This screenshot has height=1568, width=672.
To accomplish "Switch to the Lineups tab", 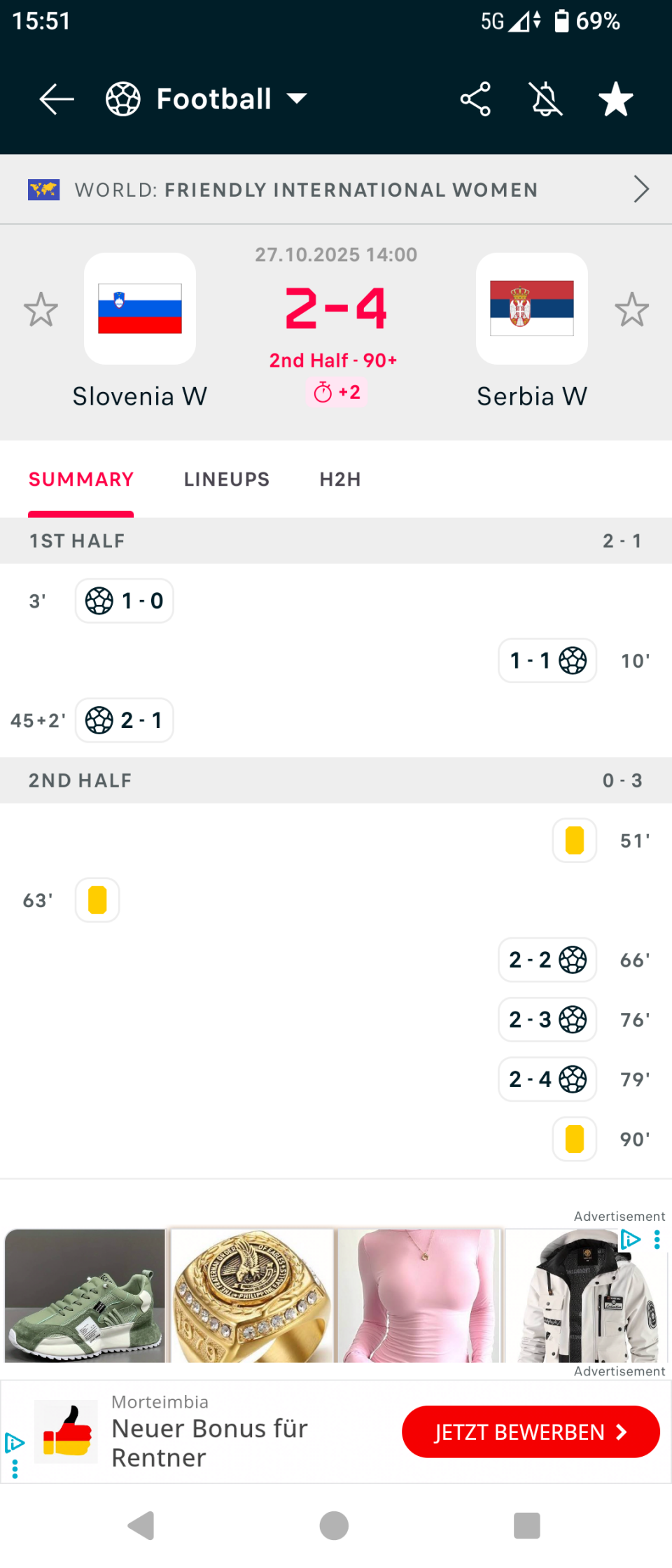I will tap(226, 479).
